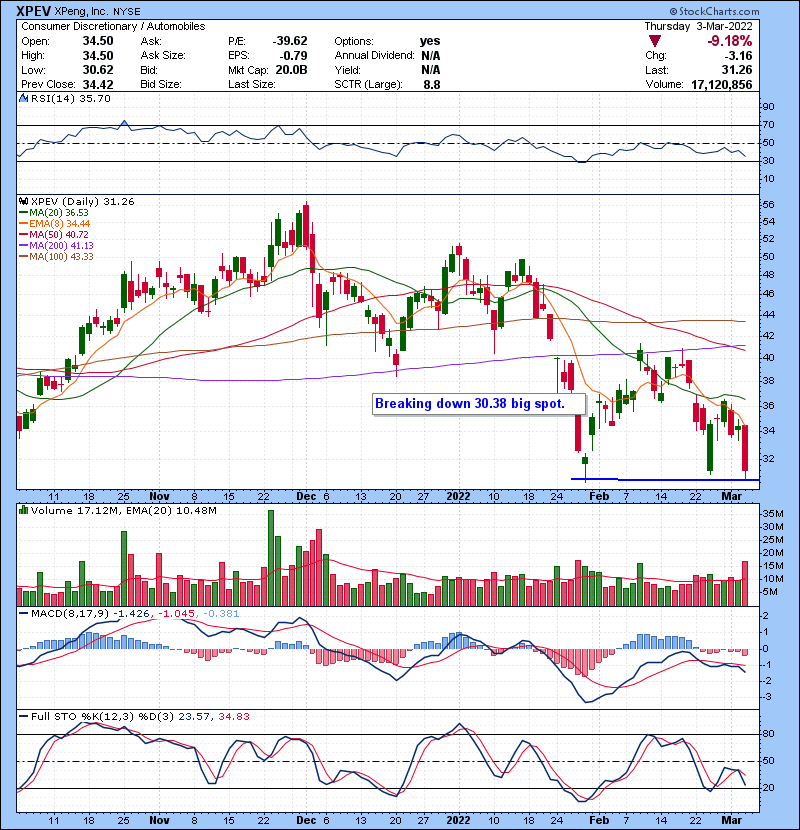The width and height of the screenshot is (800, 830).
Task: Click the MACD(8,17,9) indicator label
Action: tap(70, 614)
